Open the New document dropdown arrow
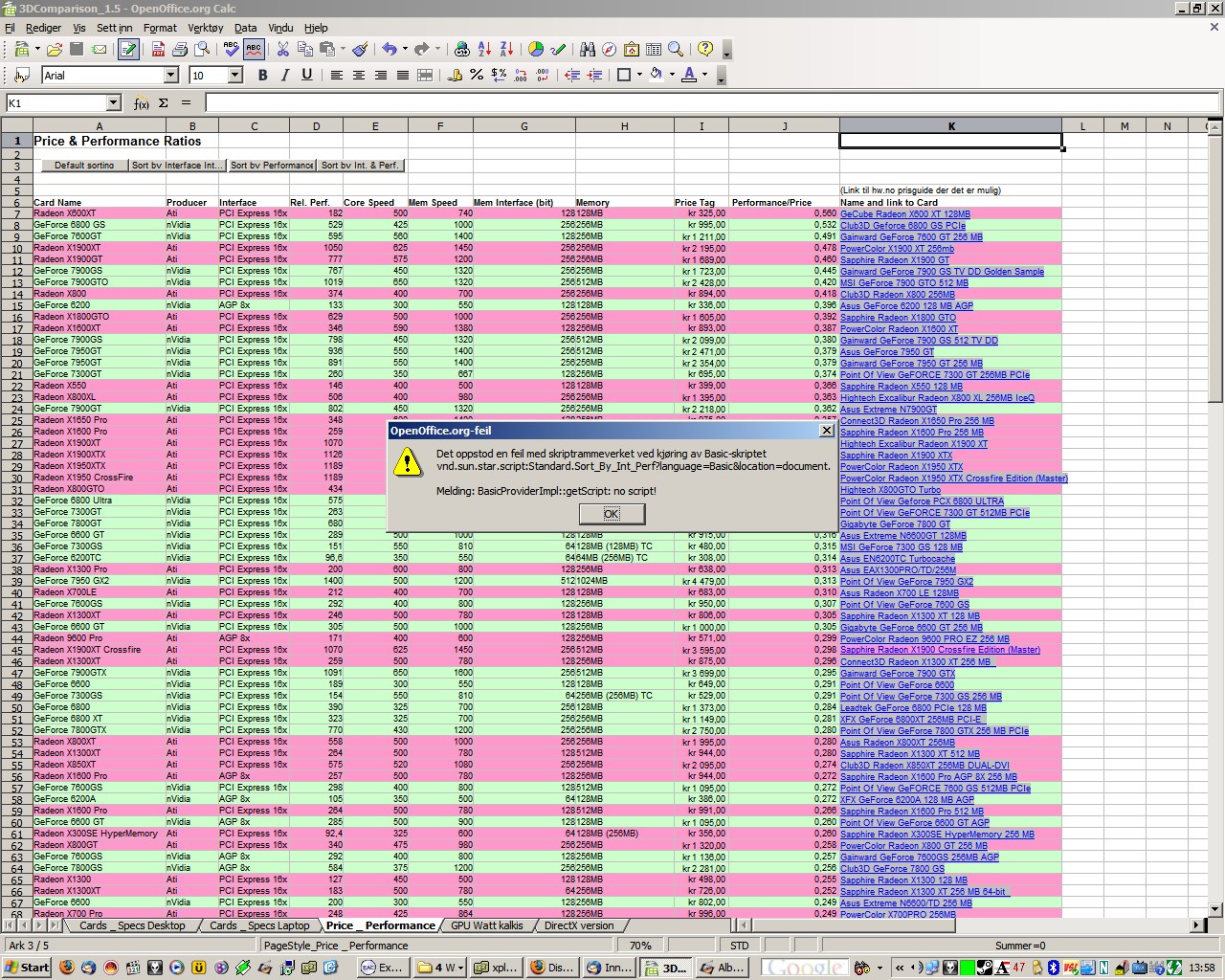 [37, 49]
